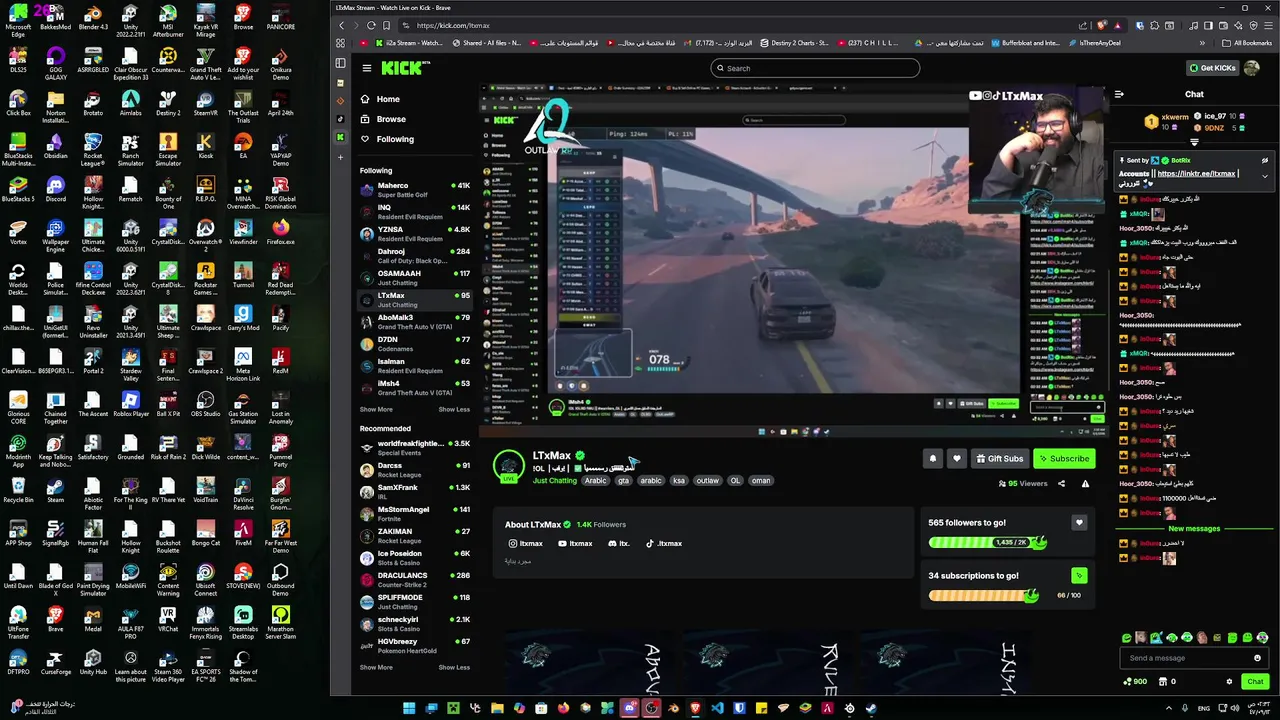
Task: Click the report warning triangle icon
Action: point(1085,484)
